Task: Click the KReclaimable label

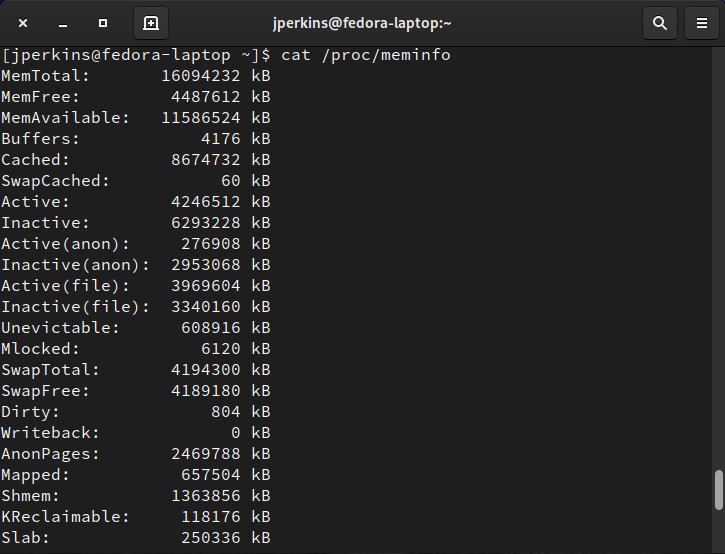Action: click(65, 517)
